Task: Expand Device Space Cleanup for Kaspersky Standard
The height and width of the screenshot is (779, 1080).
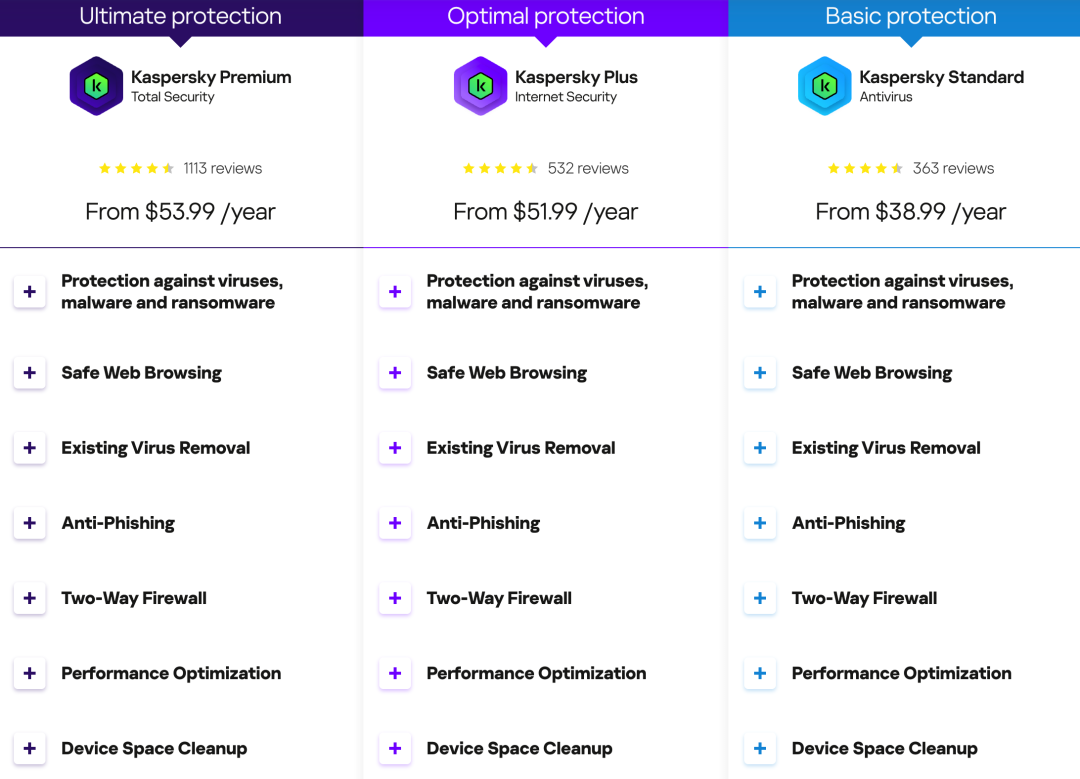Action: pyautogui.click(x=760, y=748)
